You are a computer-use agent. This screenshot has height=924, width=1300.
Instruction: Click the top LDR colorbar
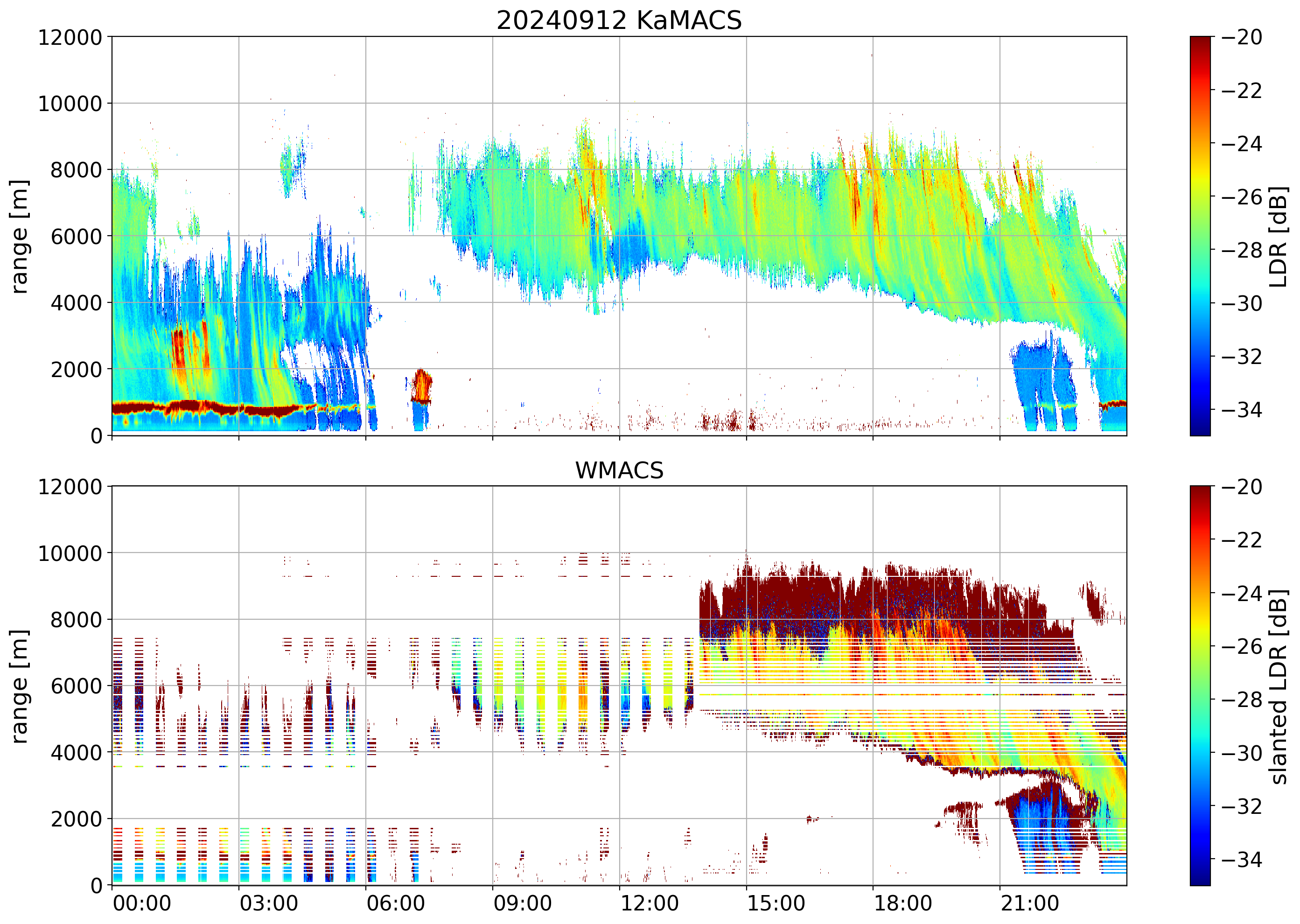(x=1200, y=236)
